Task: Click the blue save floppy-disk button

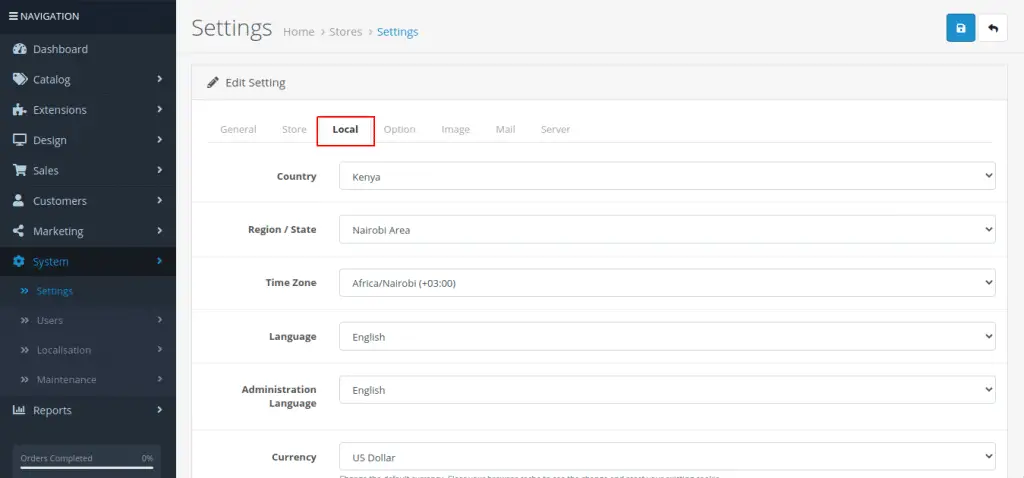Action: click(x=961, y=28)
